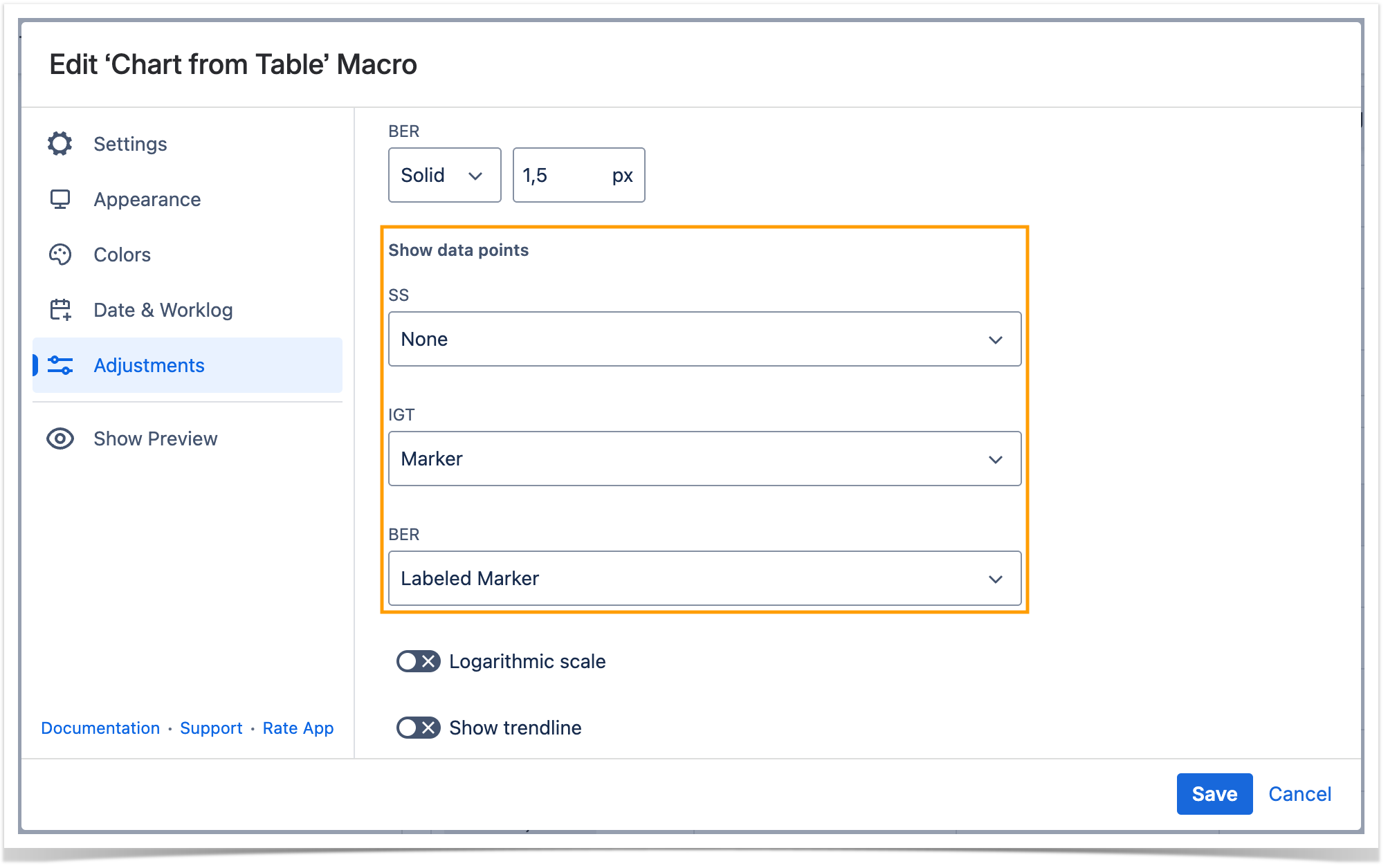Screen dimensions: 1388x868
Task: Click the Adjustments sliders icon
Action: (x=60, y=365)
